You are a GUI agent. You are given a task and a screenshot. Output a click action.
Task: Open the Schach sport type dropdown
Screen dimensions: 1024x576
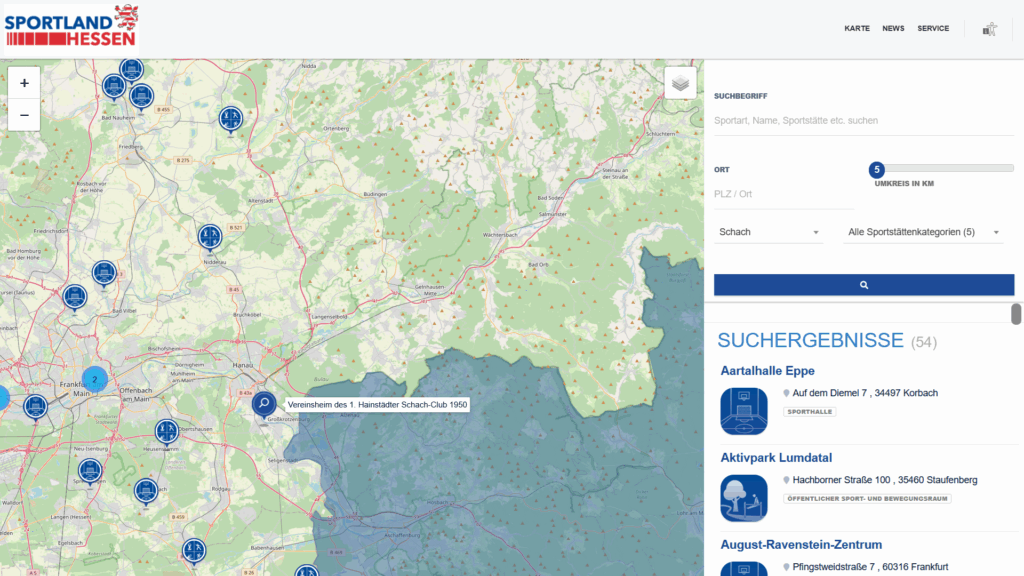[768, 232]
